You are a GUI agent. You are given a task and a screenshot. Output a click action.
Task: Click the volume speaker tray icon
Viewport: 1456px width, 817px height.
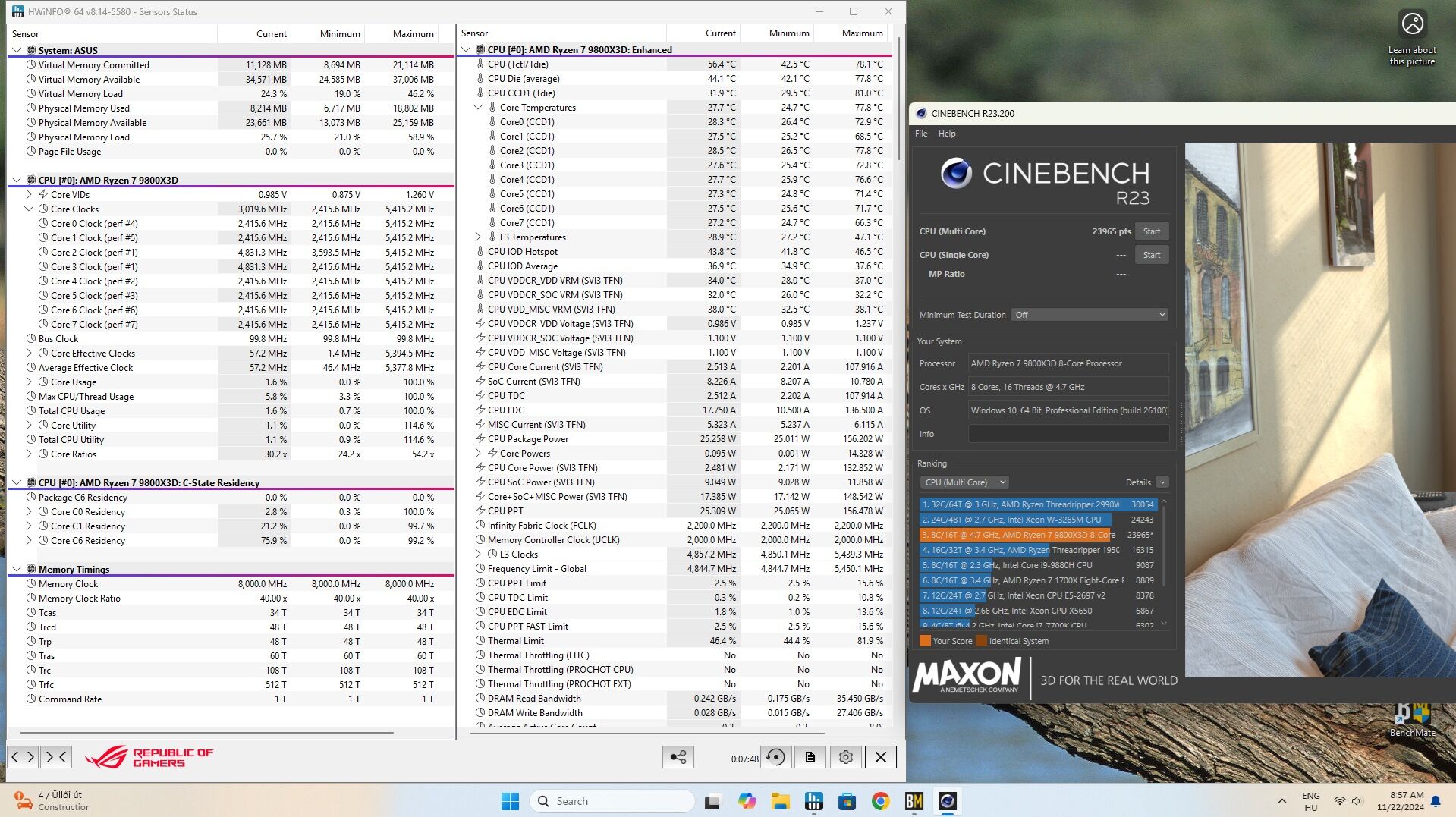[1357, 801]
